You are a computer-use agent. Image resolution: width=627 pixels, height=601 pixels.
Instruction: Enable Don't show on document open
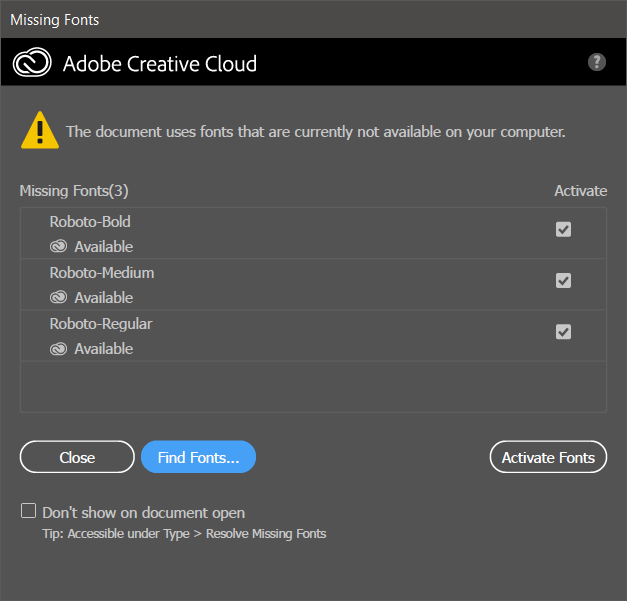point(28,511)
